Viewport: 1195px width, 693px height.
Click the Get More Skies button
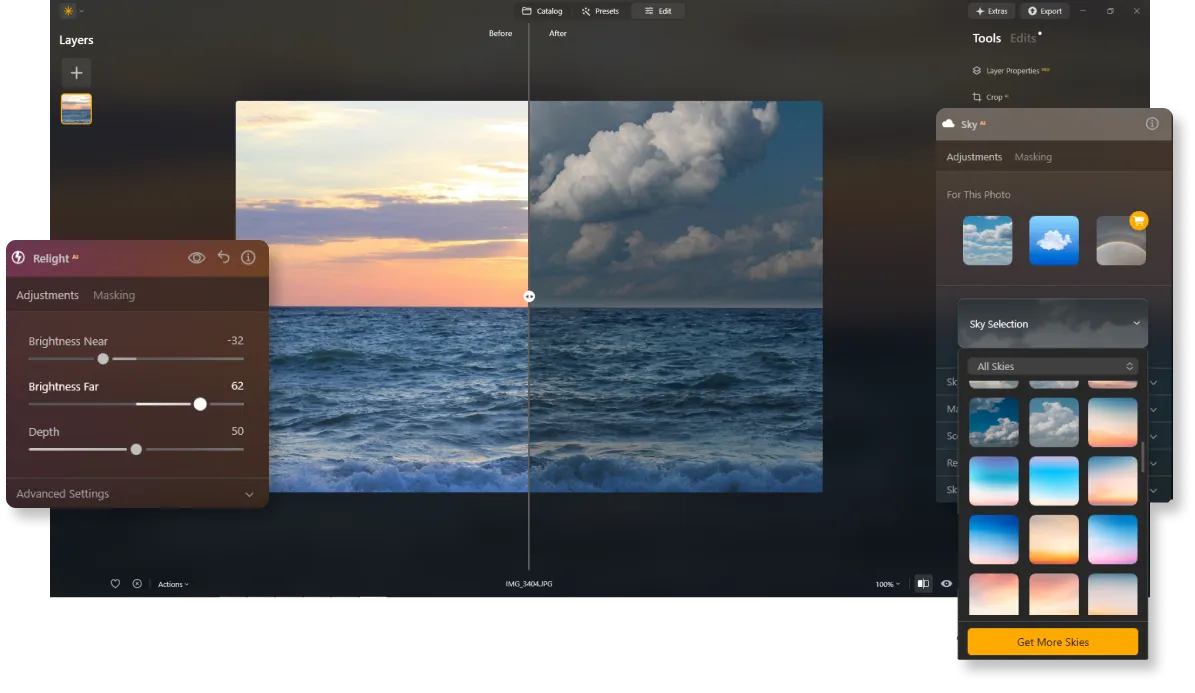pos(1052,642)
